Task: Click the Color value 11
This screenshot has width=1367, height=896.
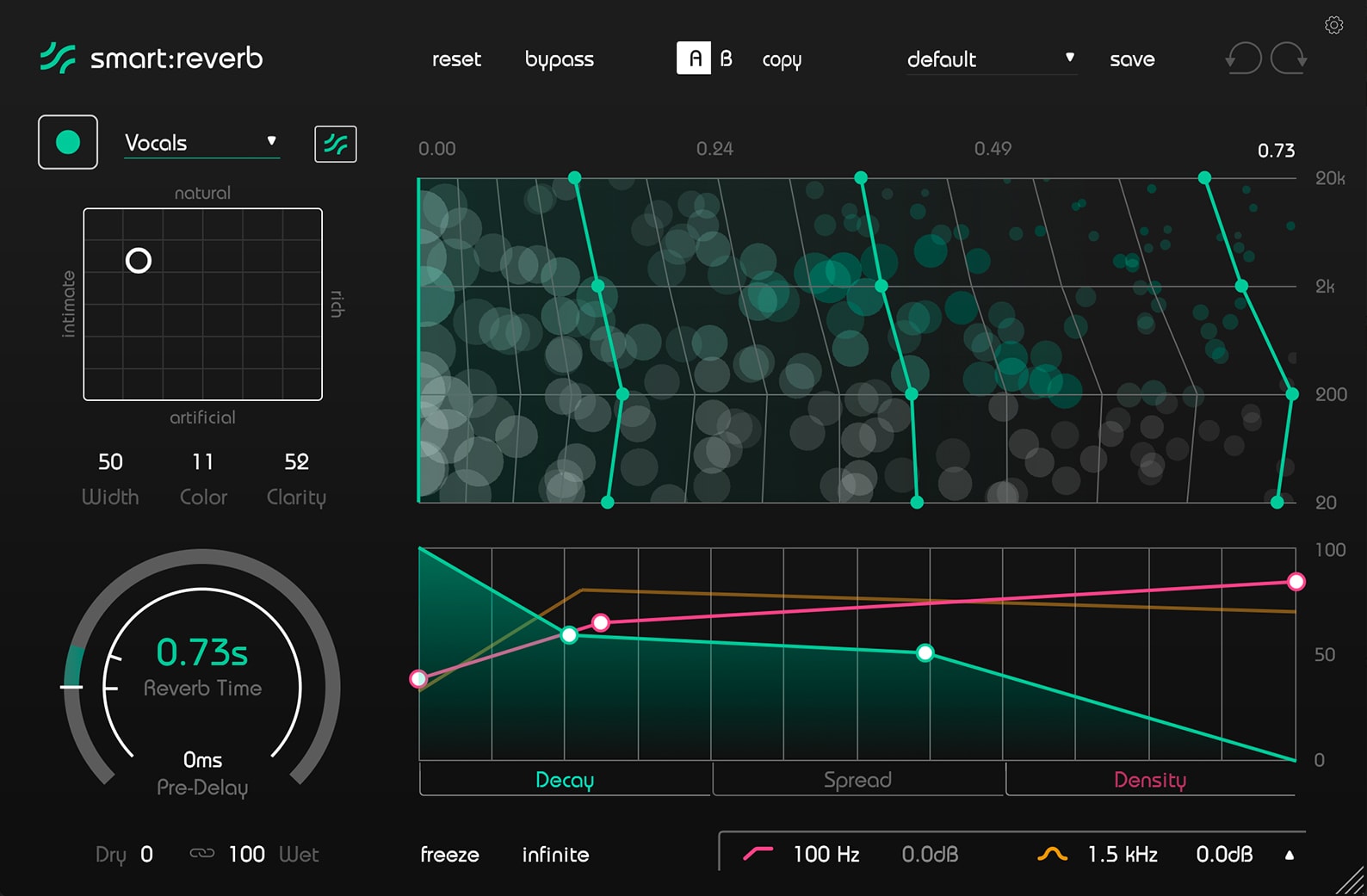Action: coord(203,462)
